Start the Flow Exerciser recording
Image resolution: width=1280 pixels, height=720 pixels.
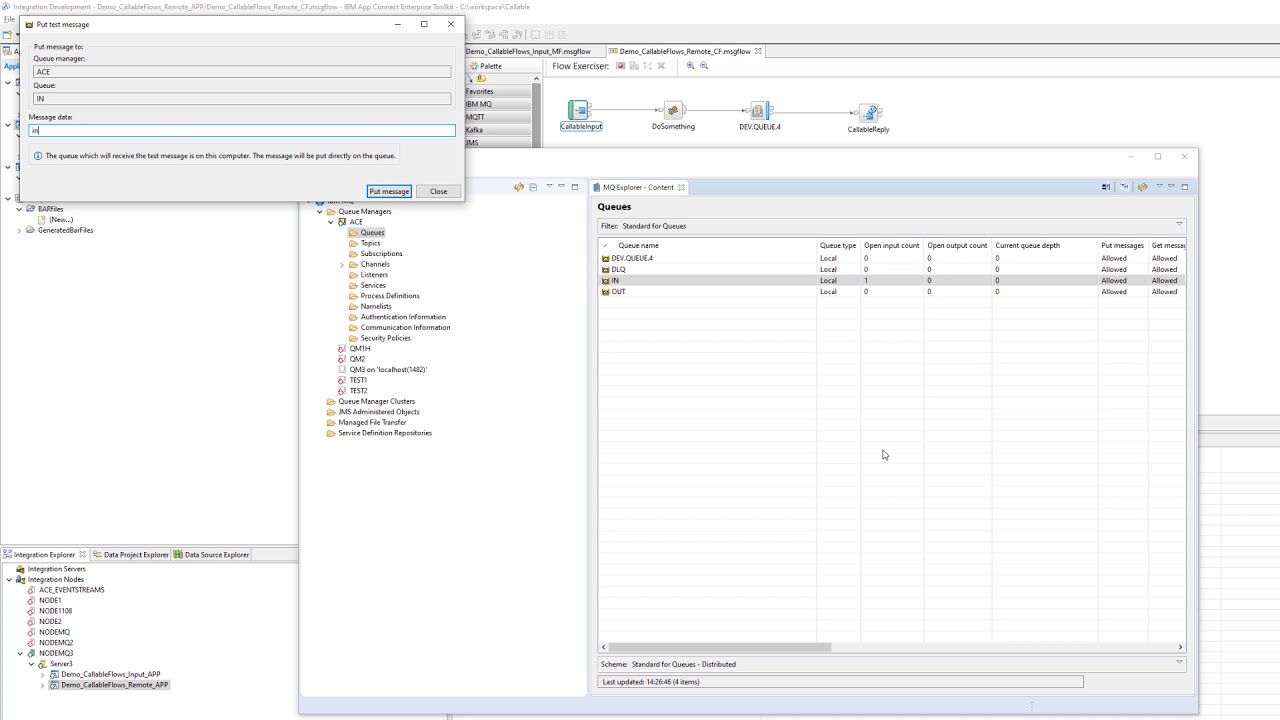point(621,66)
